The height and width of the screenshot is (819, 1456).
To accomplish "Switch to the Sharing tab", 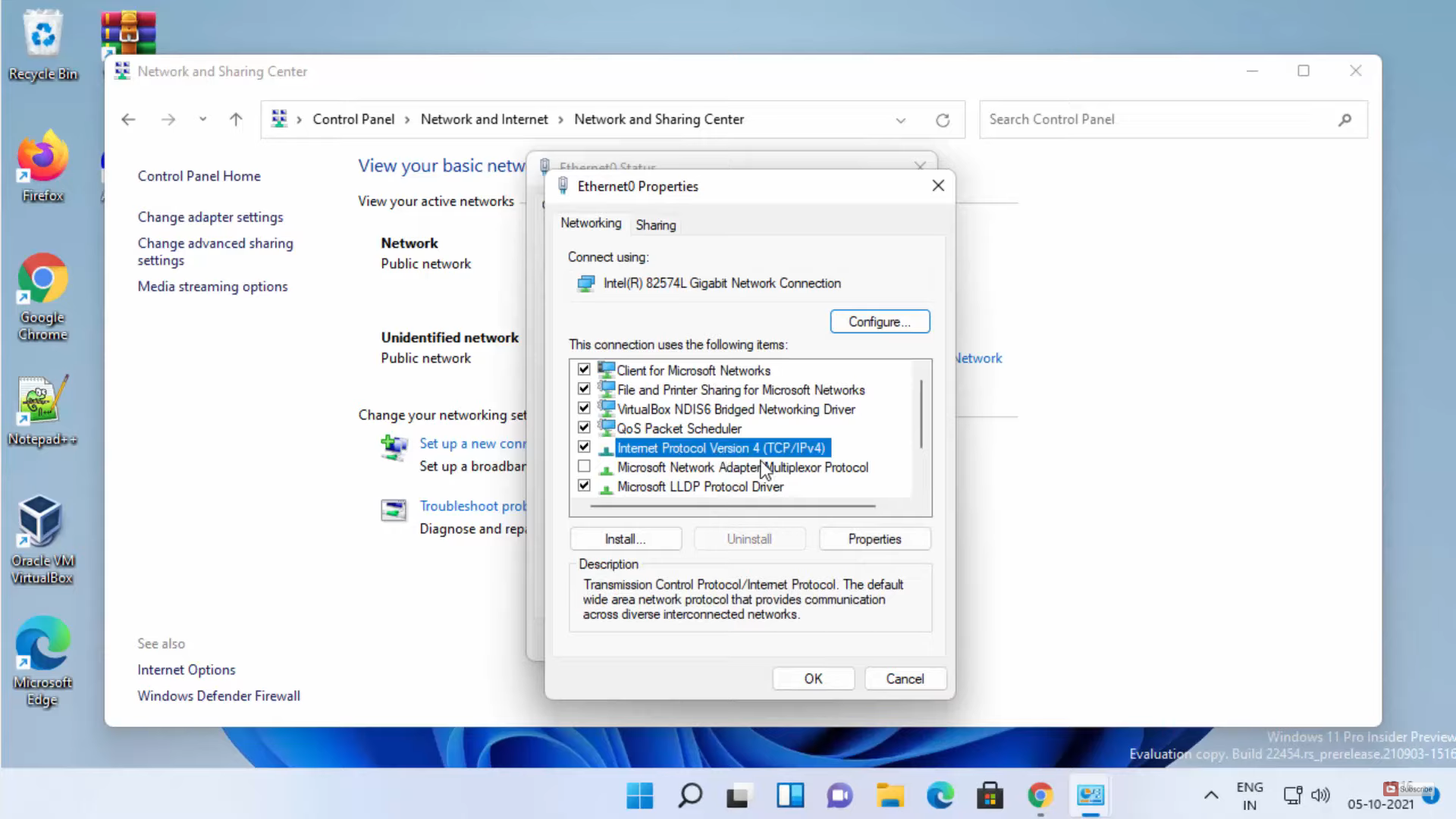I will pos(655,225).
